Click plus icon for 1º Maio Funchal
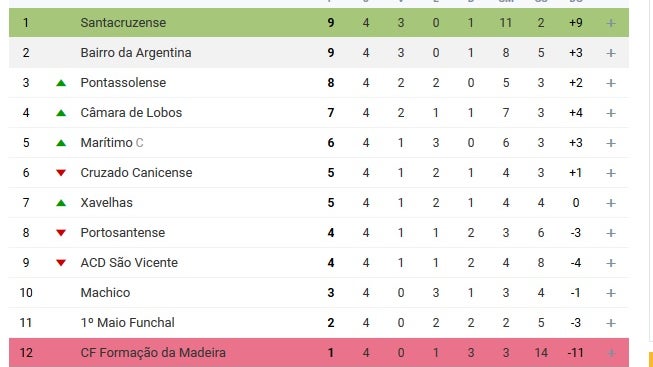This screenshot has height=367, width=653. click(611, 323)
